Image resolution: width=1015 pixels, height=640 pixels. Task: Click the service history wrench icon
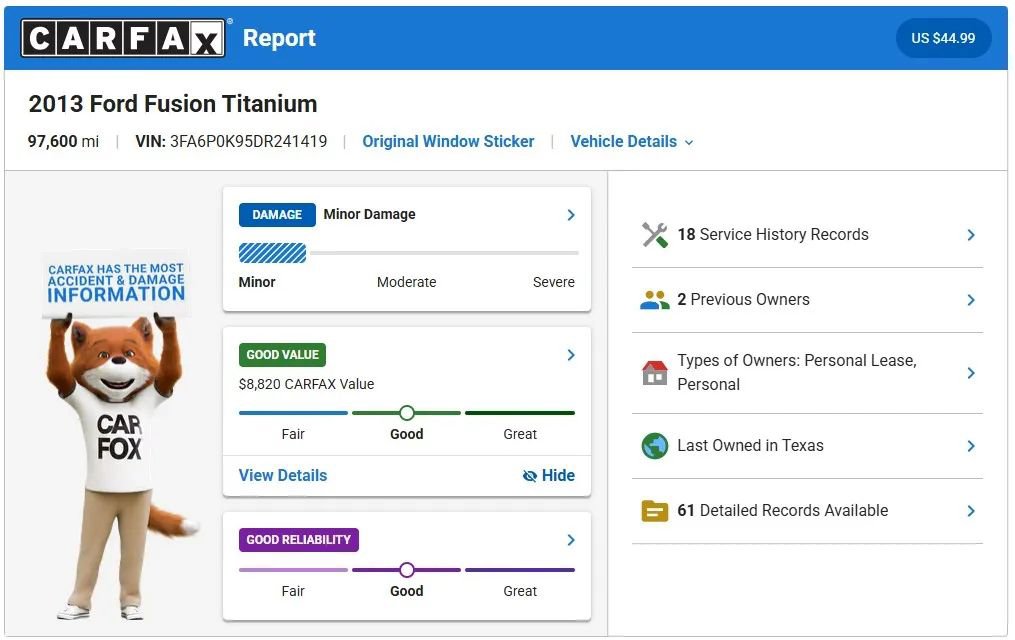(654, 234)
